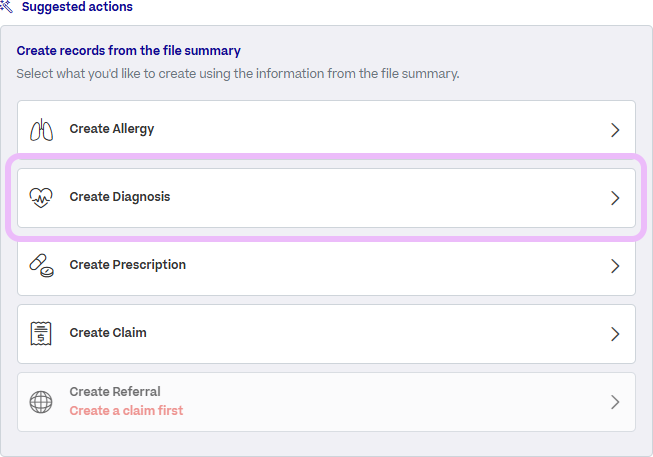Click the globe icon for Create Referral

click(41, 402)
